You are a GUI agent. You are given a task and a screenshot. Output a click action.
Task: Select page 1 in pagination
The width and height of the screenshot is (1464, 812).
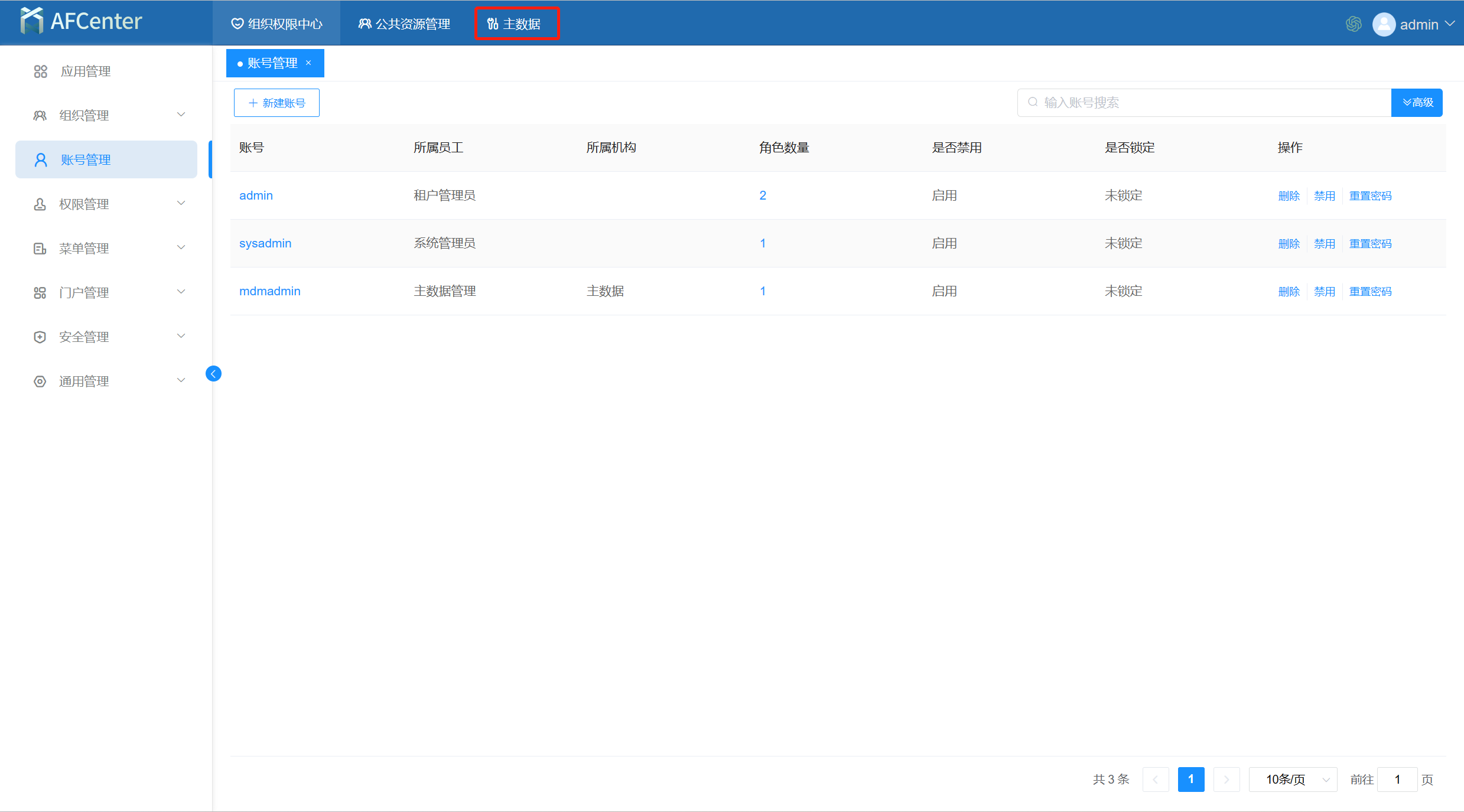pos(1191,780)
